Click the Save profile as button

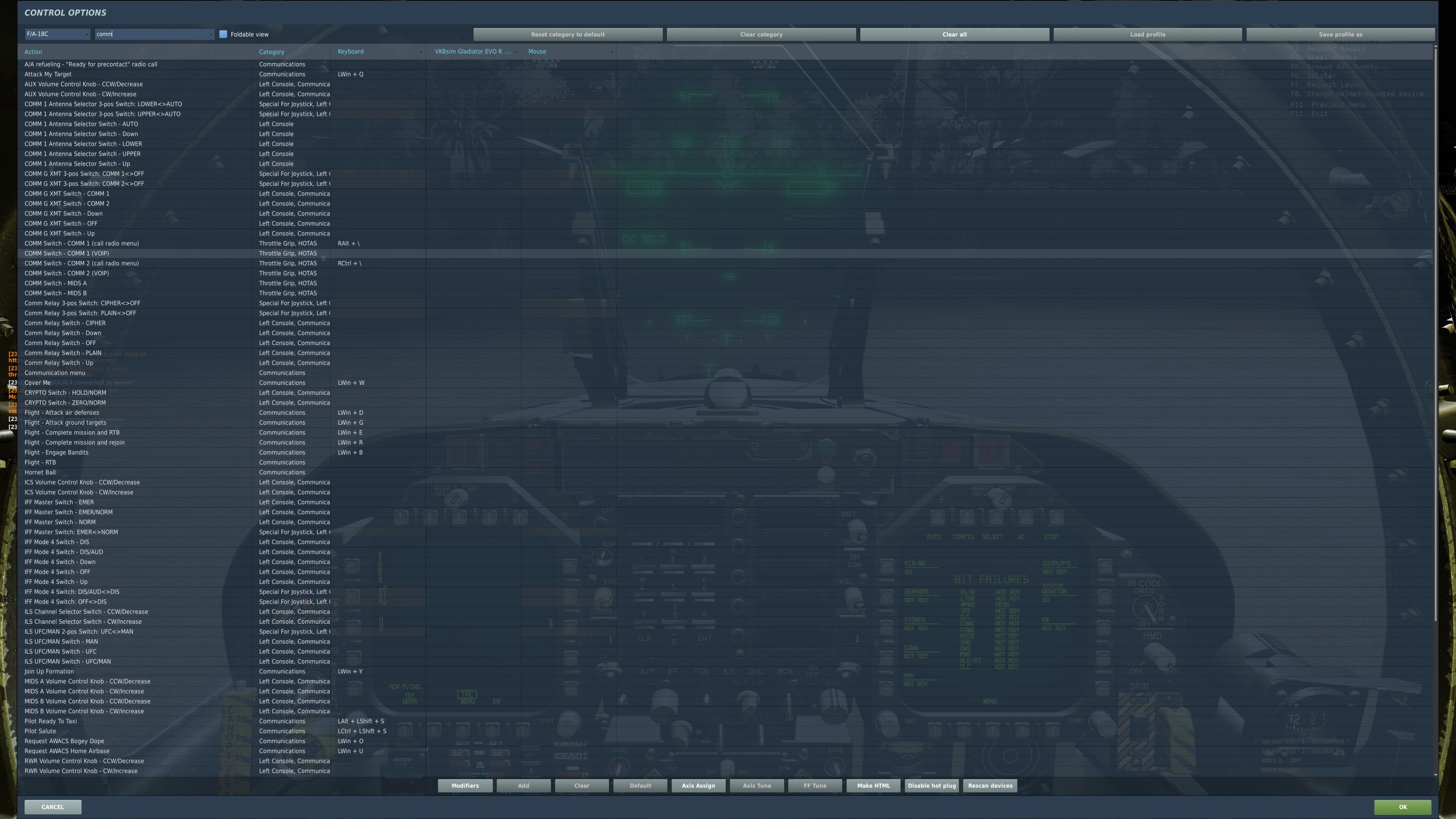point(1340,35)
